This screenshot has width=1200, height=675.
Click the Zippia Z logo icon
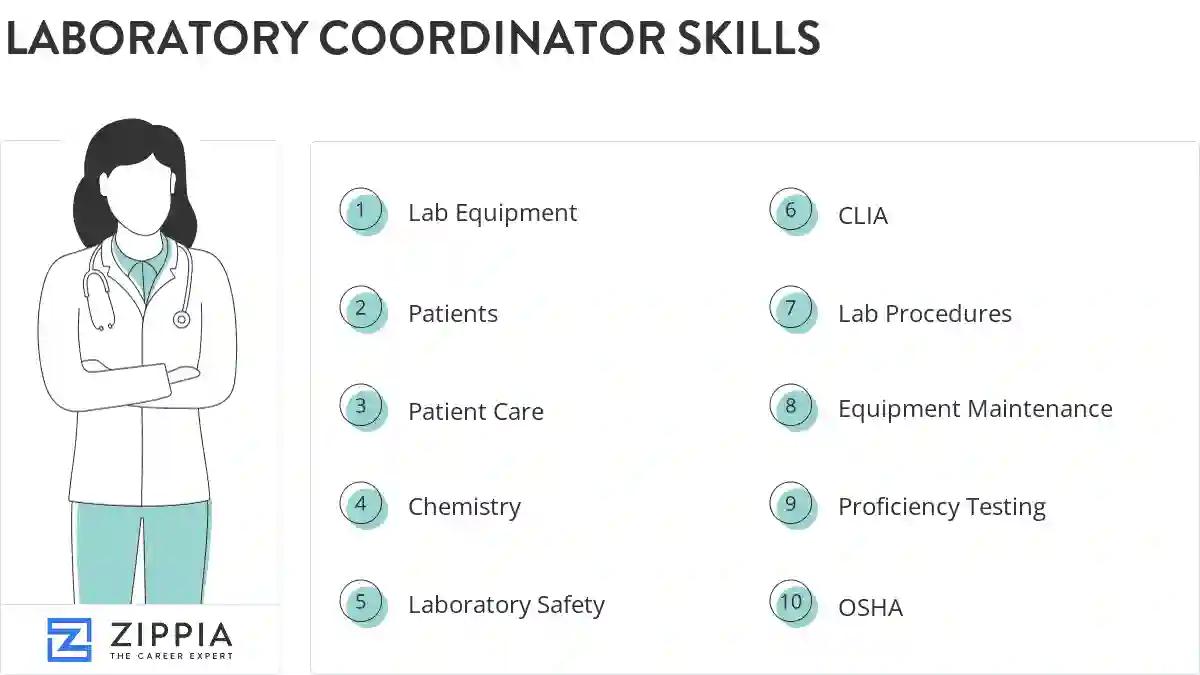(x=69, y=639)
